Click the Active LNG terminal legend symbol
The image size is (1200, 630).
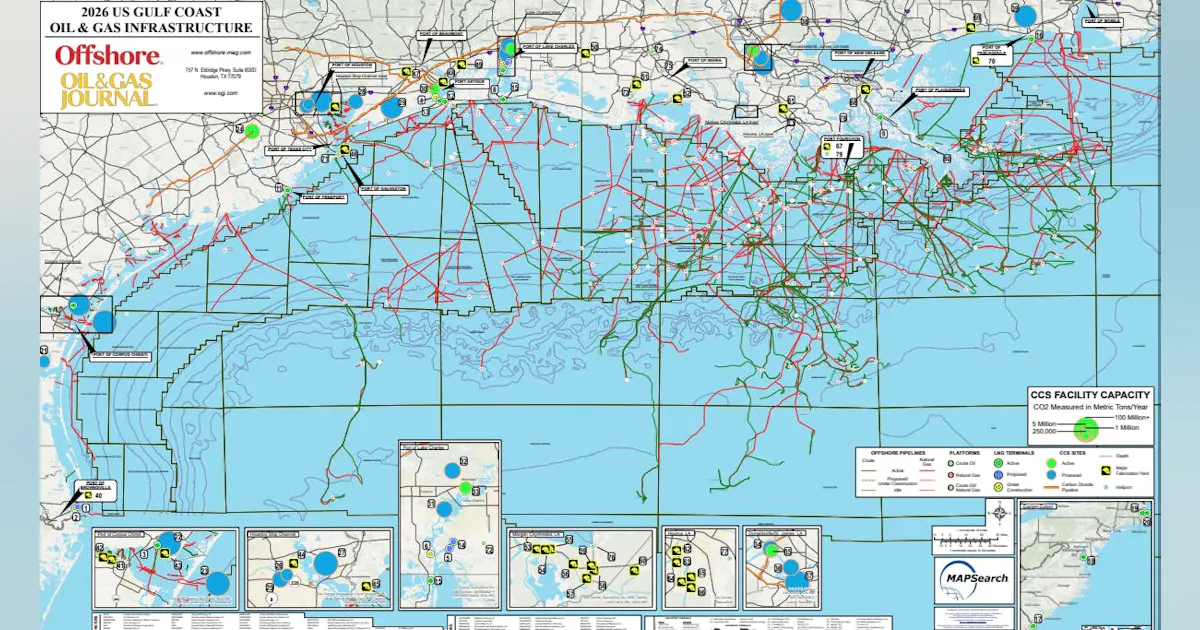click(x=997, y=463)
